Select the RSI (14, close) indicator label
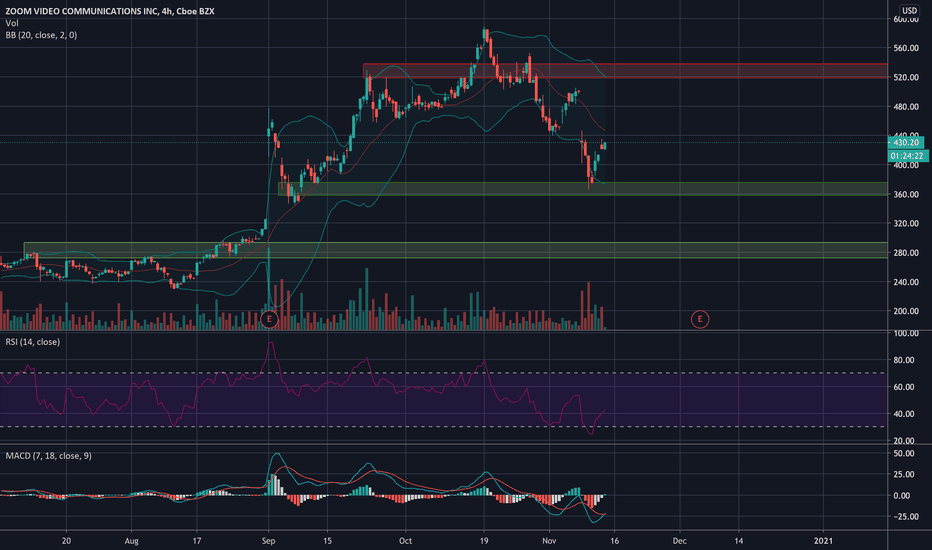 [33, 342]
